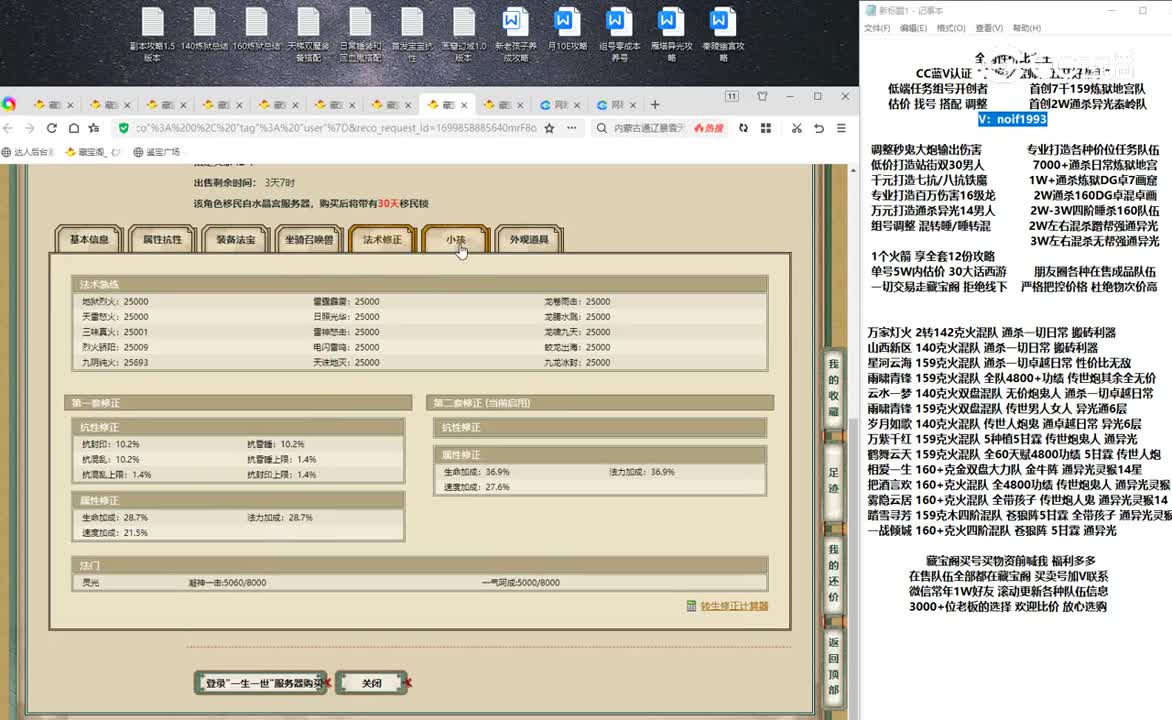Open the browser hamburger menu

point(841,129)
